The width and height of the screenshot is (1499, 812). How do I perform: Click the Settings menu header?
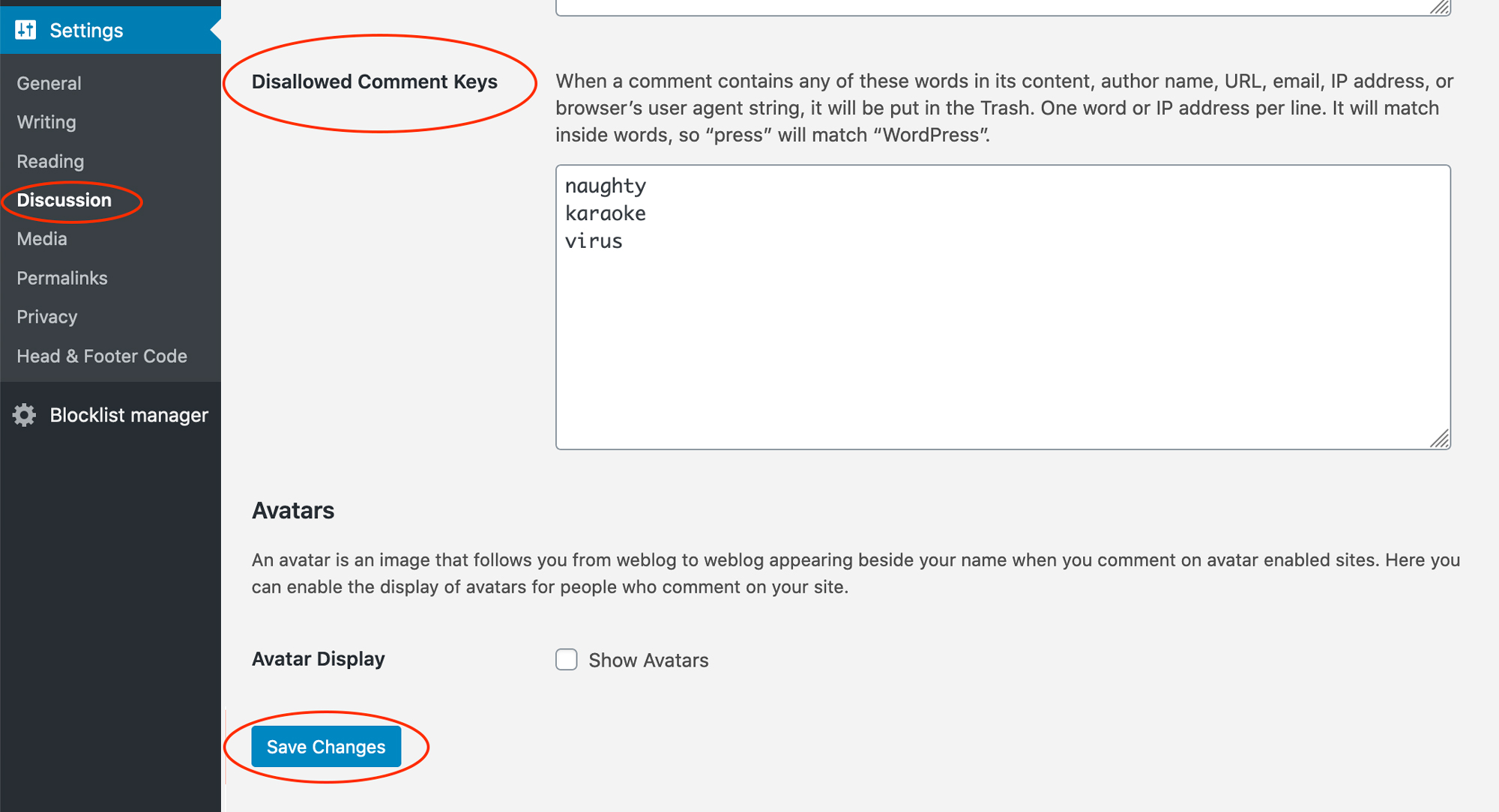(86, 30)
